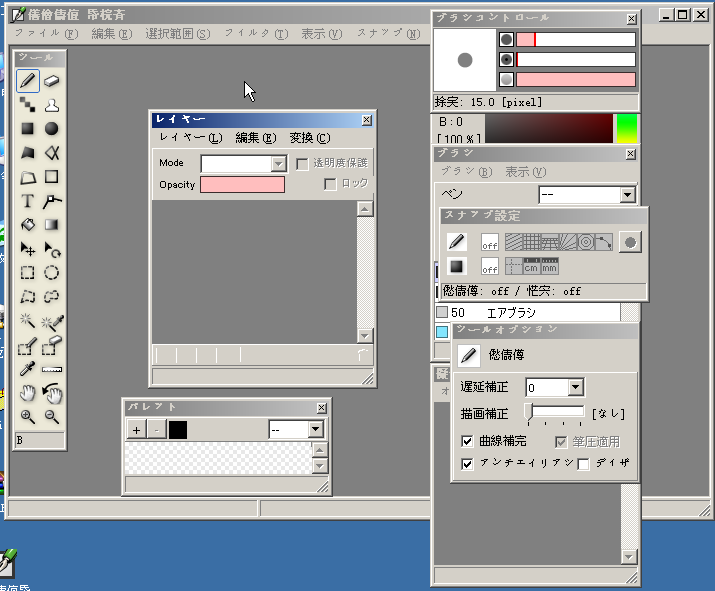The height and width of the screenshot is (591, 715).
Task: Adjust the pink Opacity slider in layer window
Action: coord(243,185)
